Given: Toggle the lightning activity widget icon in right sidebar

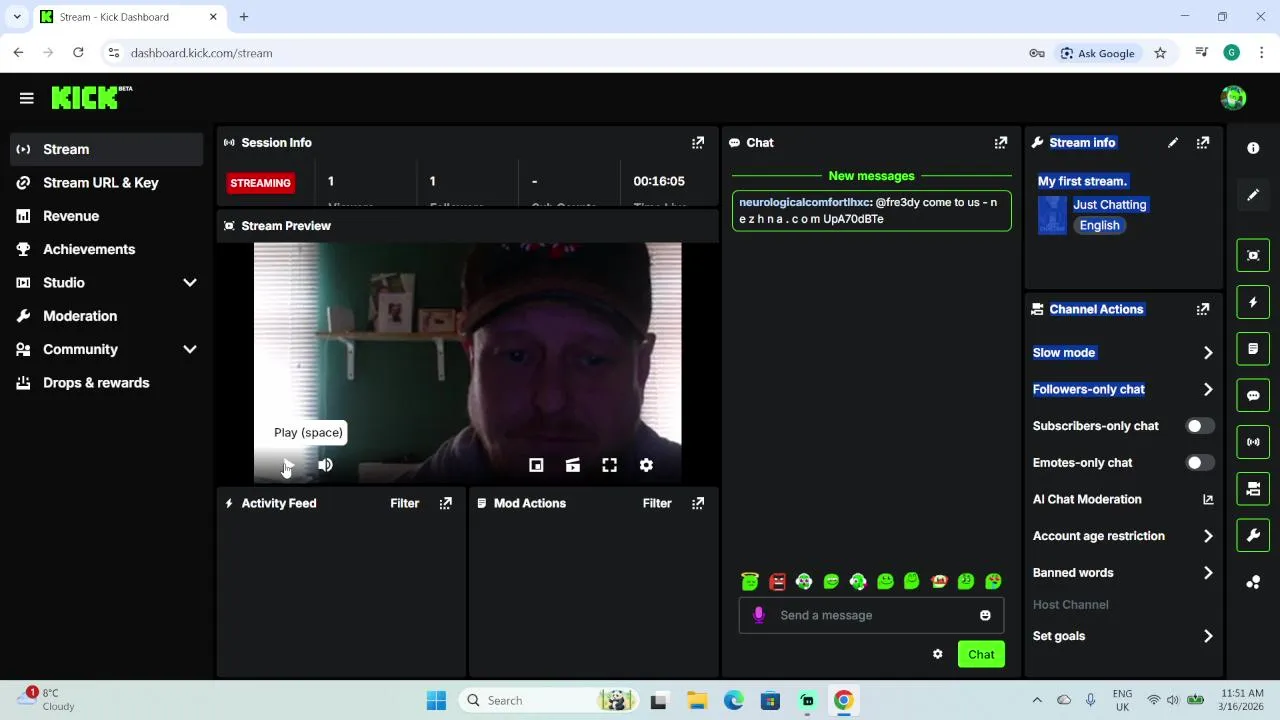Looking at the screenshot, I should [x=1253, y=302].
